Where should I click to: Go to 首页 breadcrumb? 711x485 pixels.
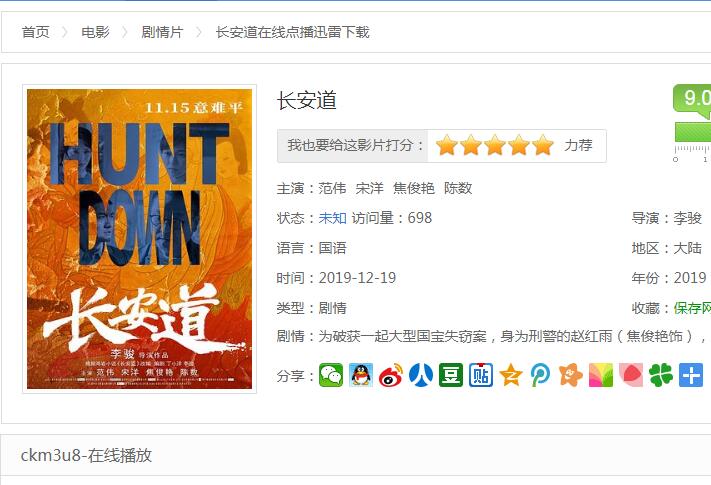click(x=35, y=32)
